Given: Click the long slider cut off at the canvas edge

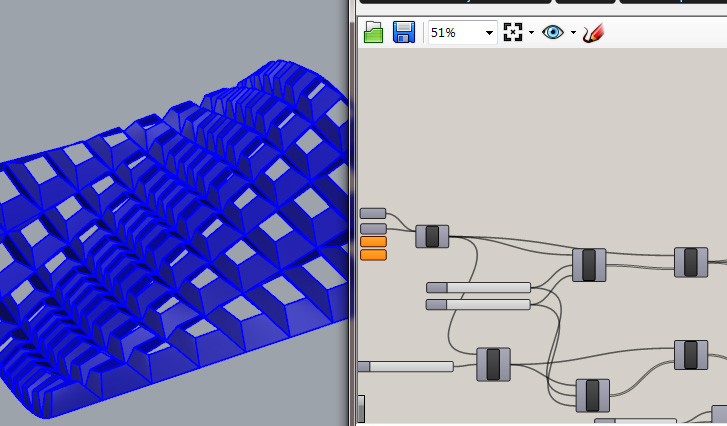Looking at the screenshot, I should (406, 367).
